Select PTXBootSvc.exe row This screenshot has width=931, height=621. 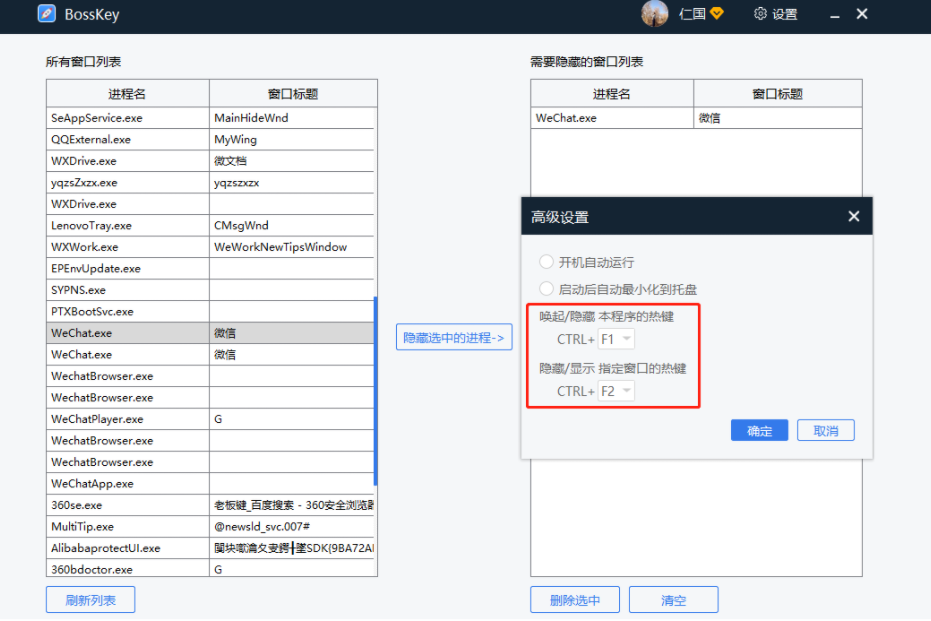[x=210, y=311]
